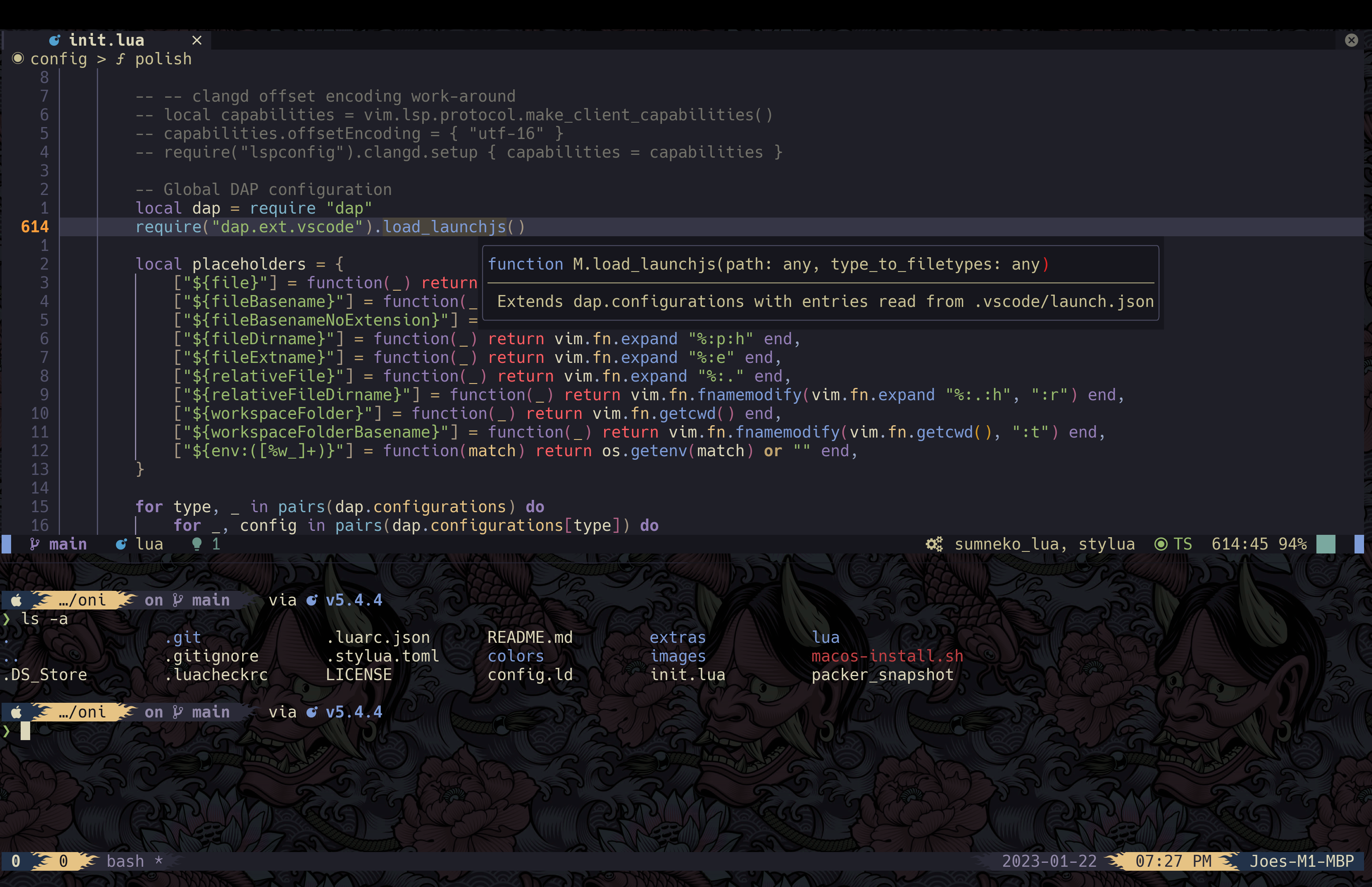Click the lightbulb diagnostics icon in statusline
This screenshot has height=887, width=1372.
[x=197, y=544]
